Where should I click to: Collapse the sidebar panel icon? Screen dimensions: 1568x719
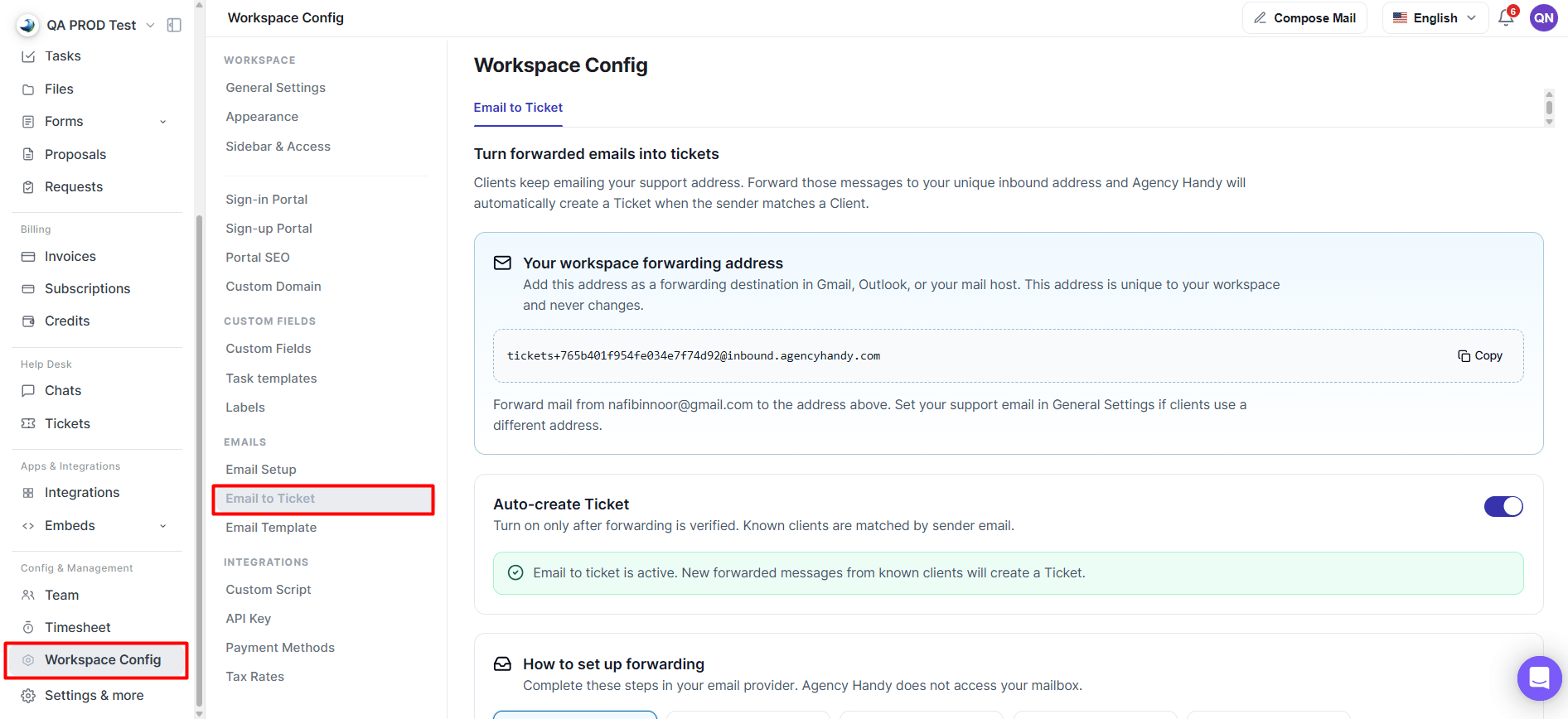174,25
